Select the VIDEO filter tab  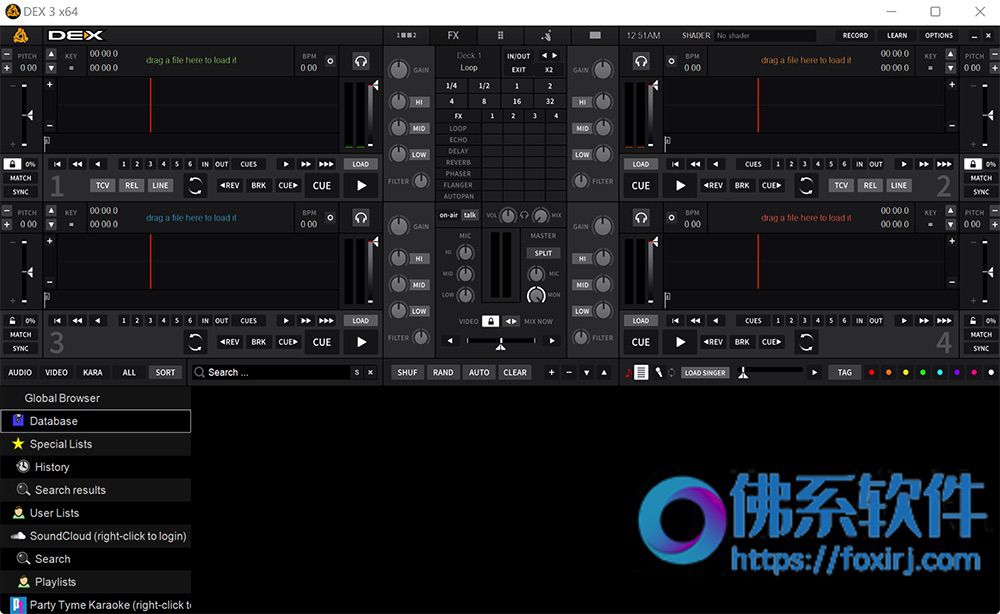(56, 372)
